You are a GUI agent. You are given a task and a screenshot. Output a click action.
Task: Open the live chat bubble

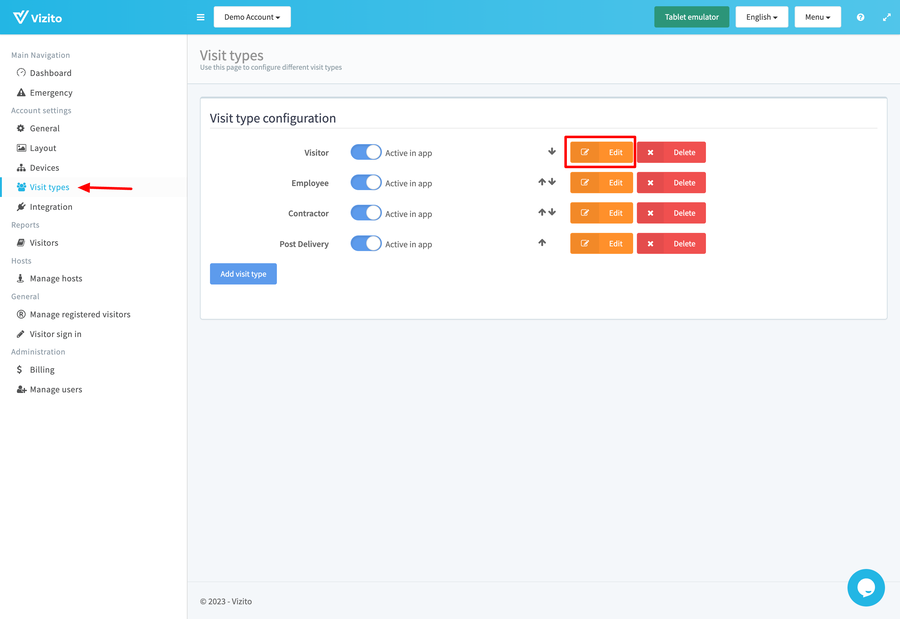[x=866, y=587]
